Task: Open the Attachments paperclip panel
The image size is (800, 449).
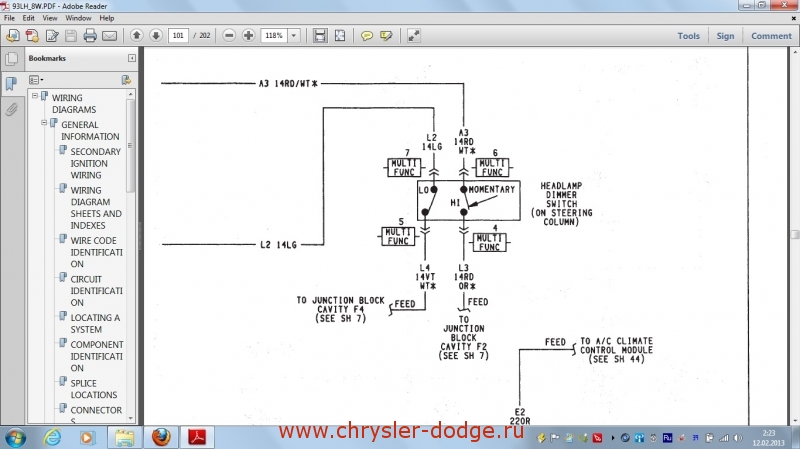Action: pyautogui.click(x=11, y=109)
